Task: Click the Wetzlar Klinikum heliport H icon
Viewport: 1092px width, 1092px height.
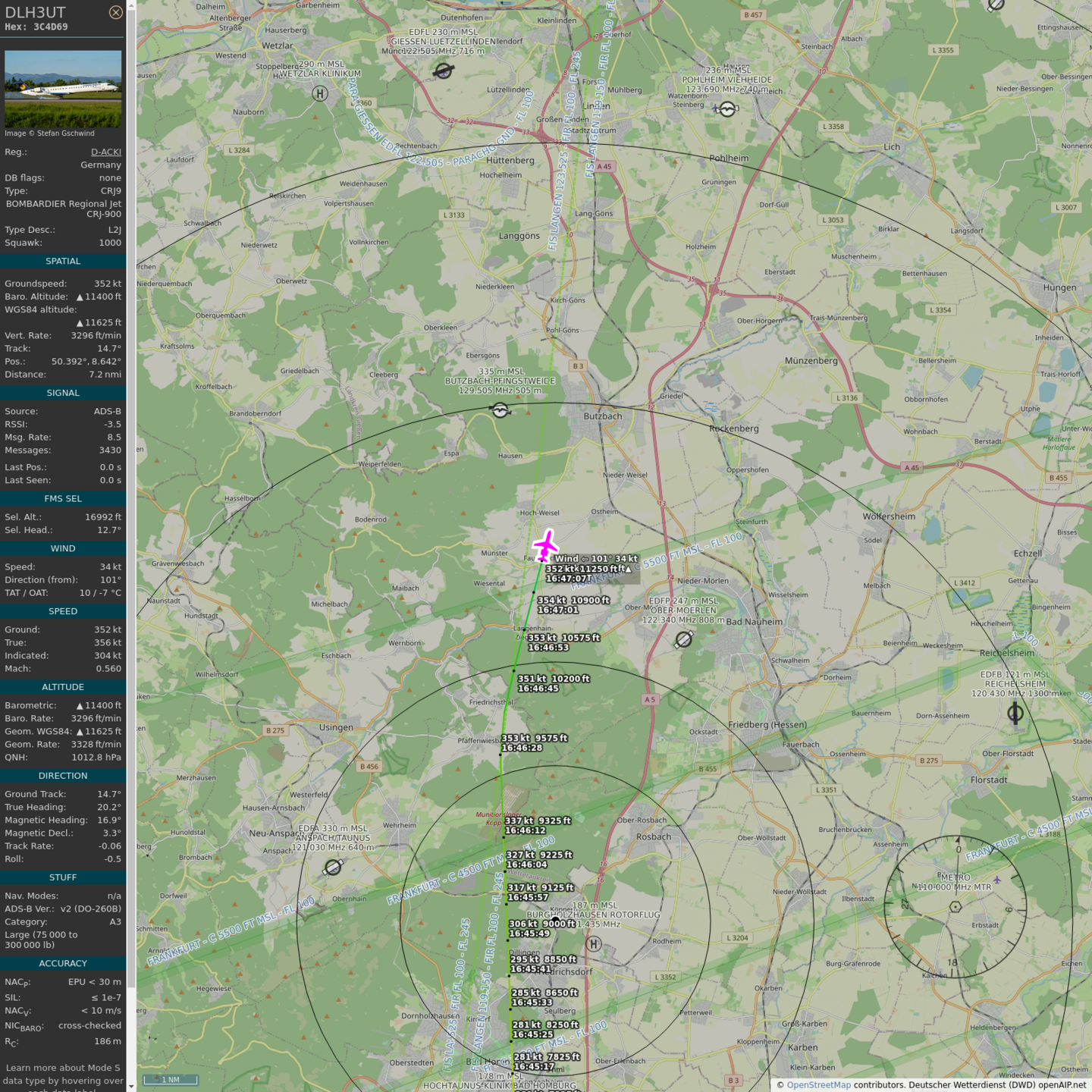Action: [320, 94]
